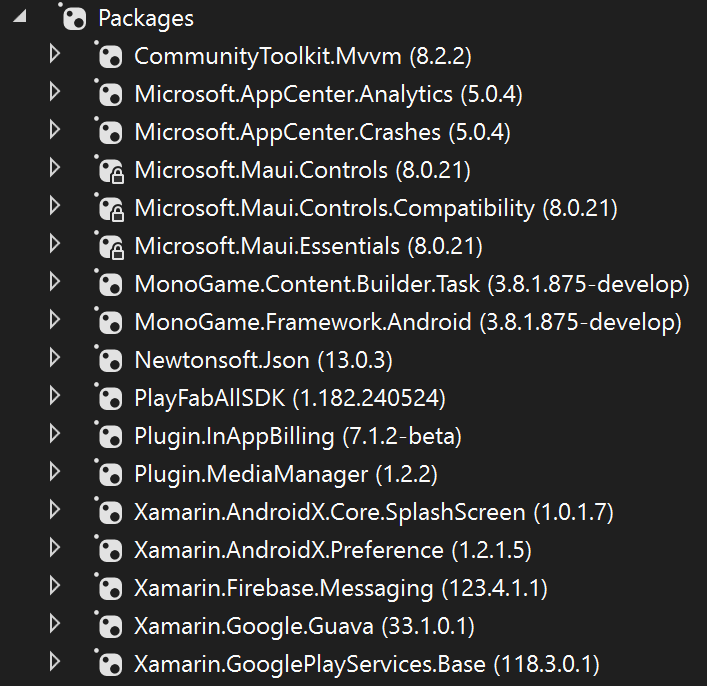Screen dimensions: 707x686
Task: Click locked Microsoft.Maui.Controls (8.0.21) icon
Action: pos(110,170)
